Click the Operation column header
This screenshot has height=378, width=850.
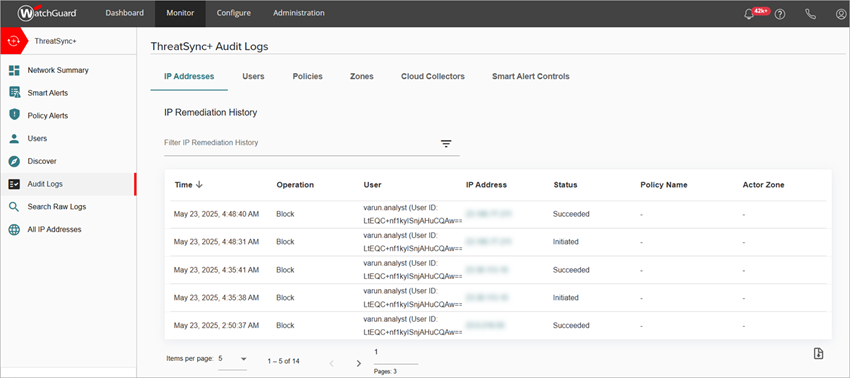(295, 185)
